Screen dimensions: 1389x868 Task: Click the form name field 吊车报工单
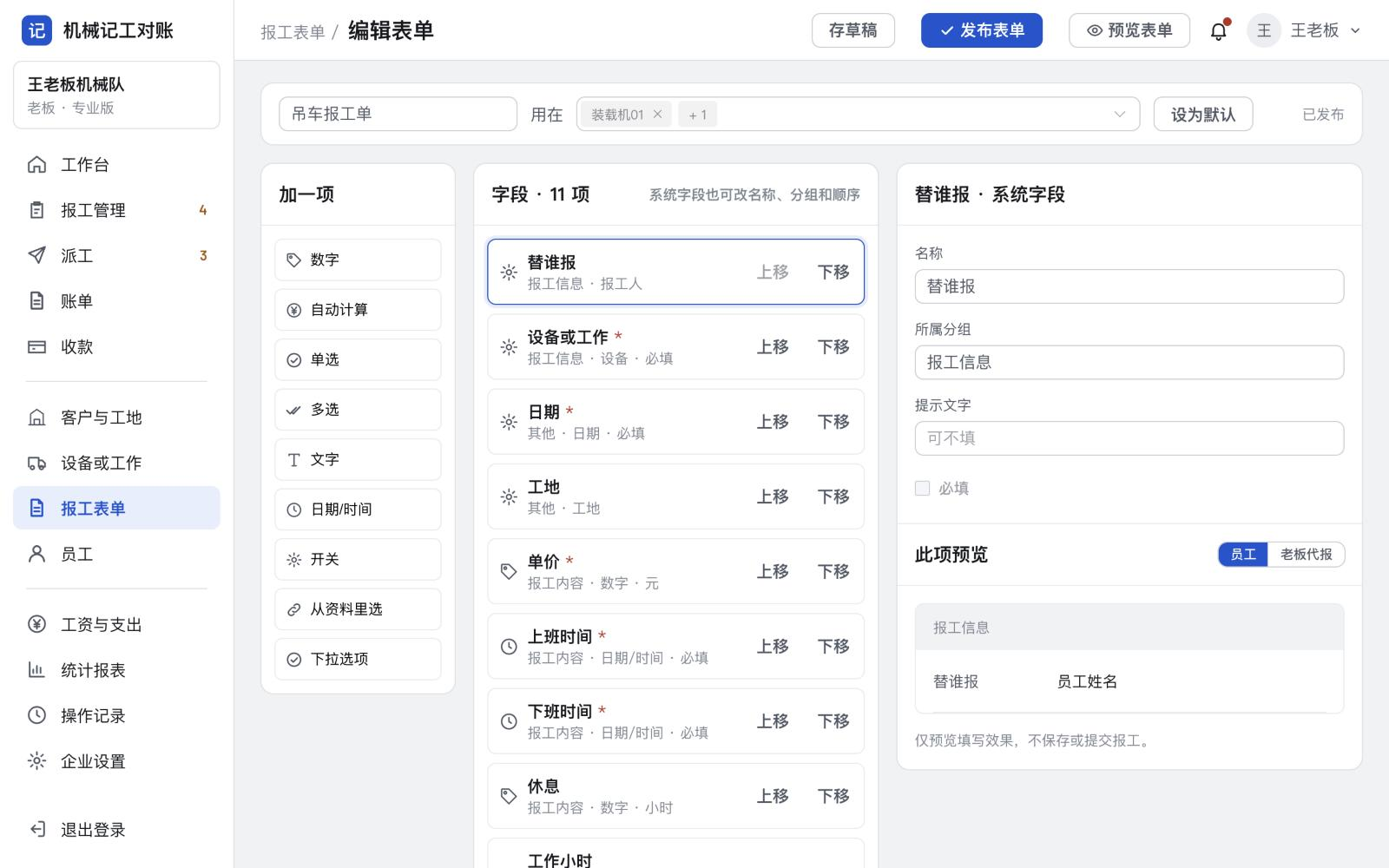coord(398,114)
